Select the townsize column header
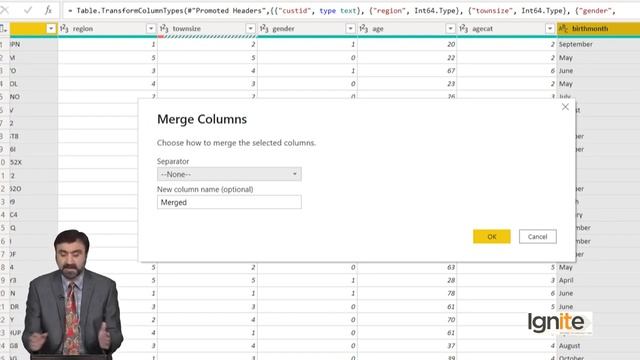Image resolution: width=640 pixels, height=360 pixels. tap(207, 29)
